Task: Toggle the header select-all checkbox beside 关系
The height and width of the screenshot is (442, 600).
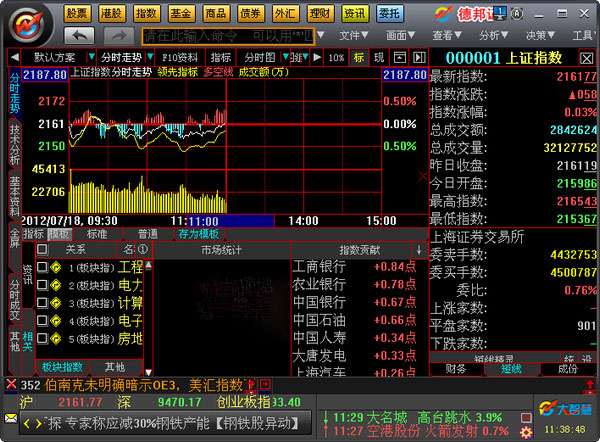Action: click(x=42, y=249)
